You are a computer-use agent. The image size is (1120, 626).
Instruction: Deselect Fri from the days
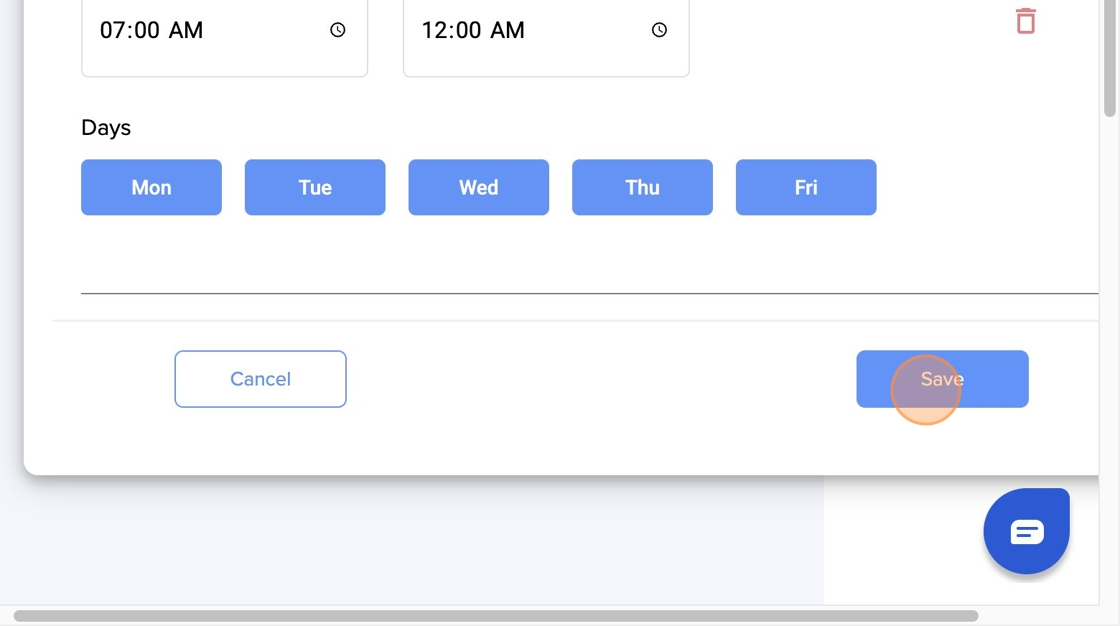(x=806, y=187)
